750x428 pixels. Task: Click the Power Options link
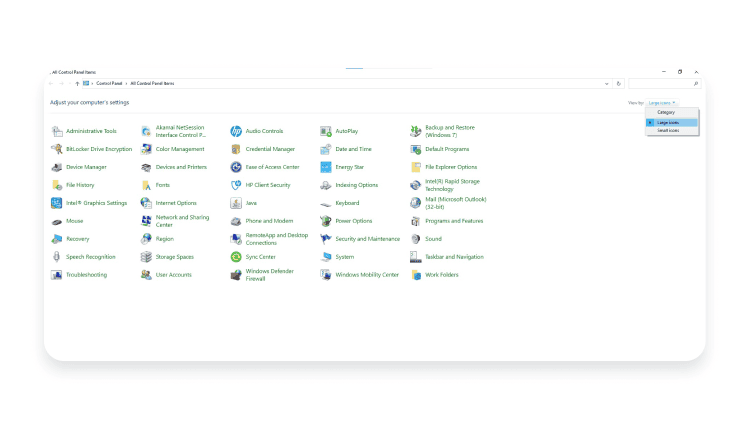point(353,221)
